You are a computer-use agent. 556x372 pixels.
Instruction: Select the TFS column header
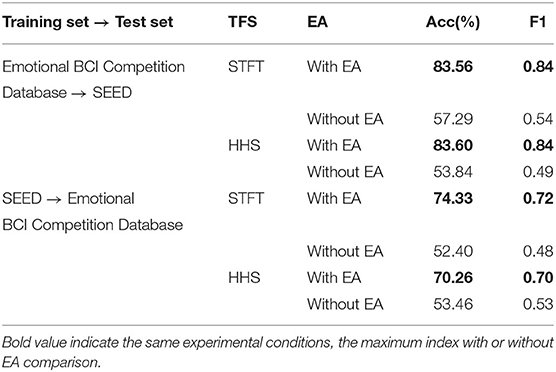pos(243,22)
